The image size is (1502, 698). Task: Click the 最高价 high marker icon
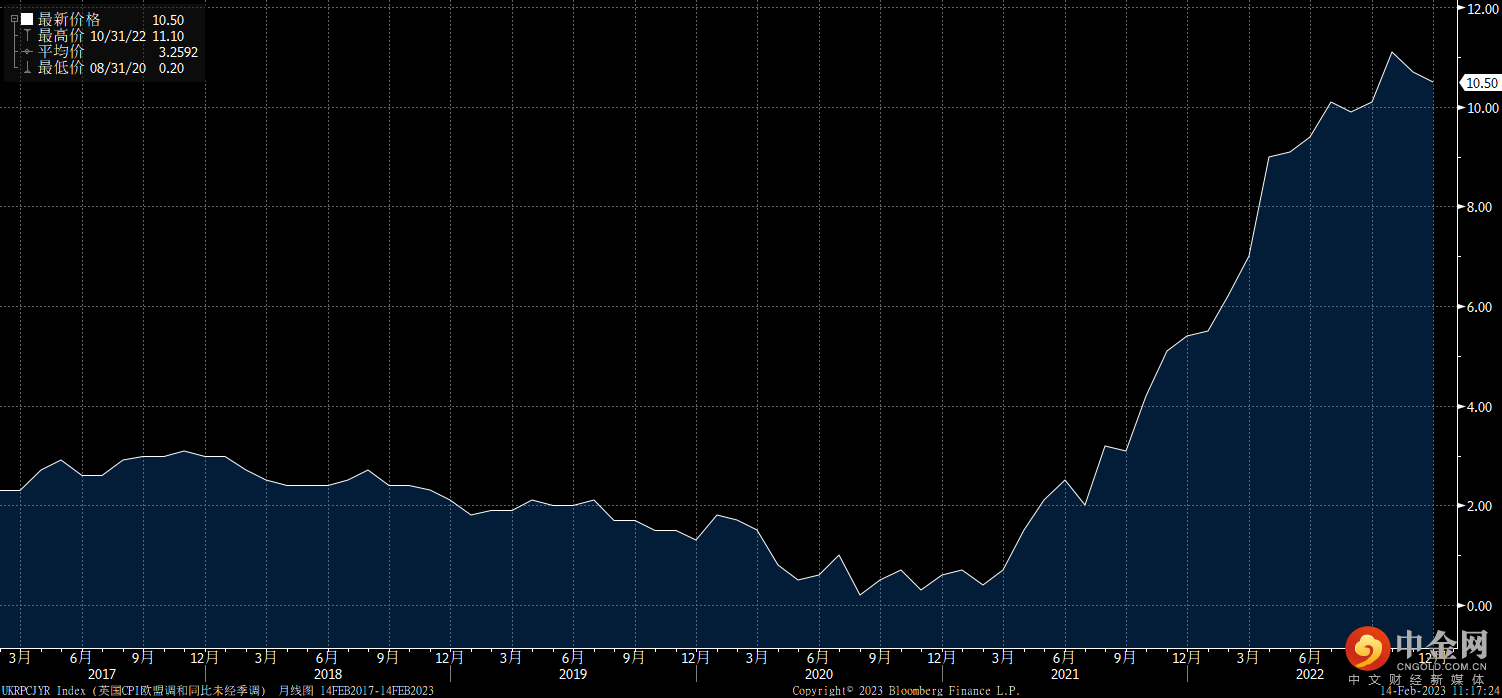point(27,36)
